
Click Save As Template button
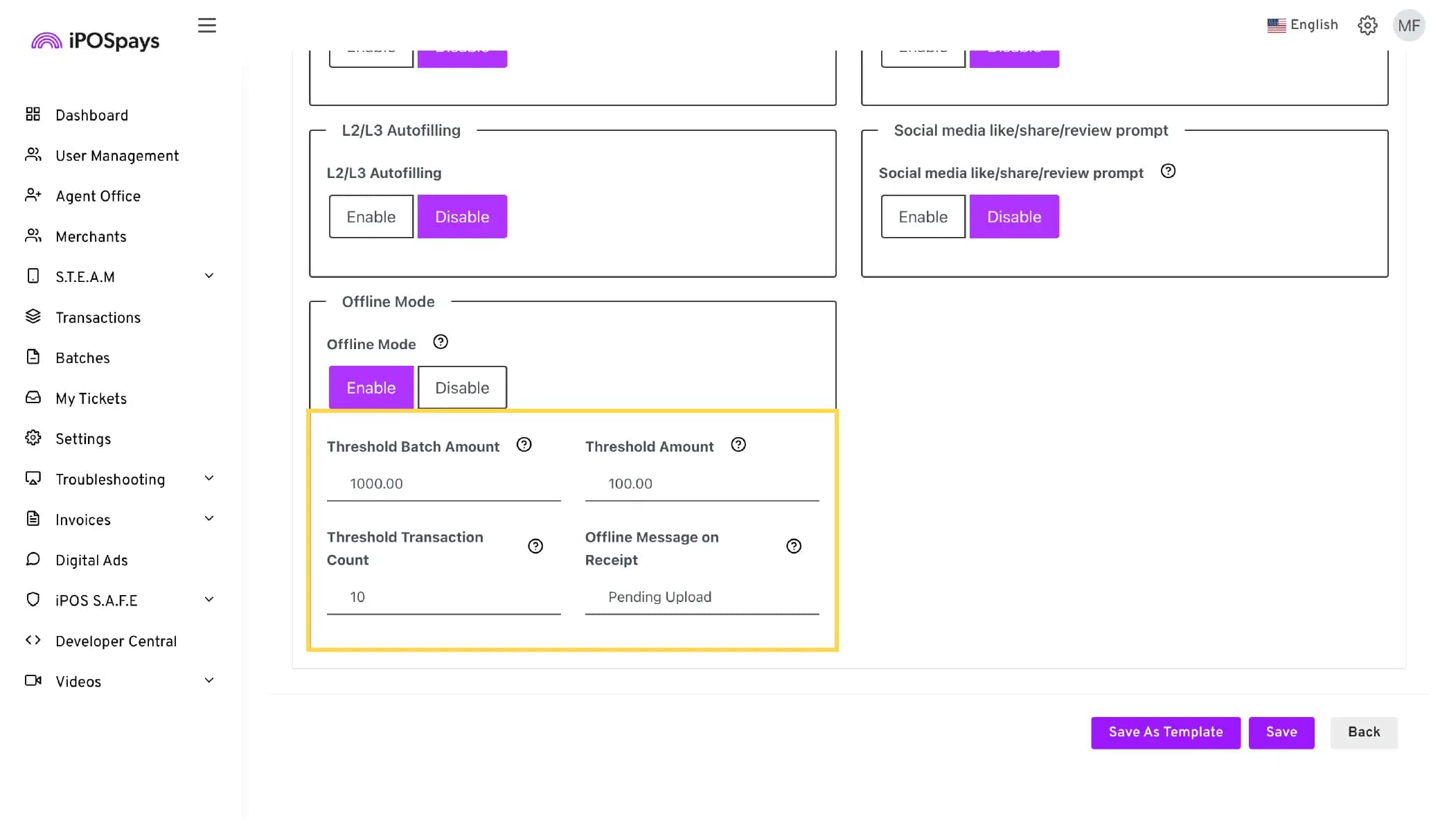(1166, 732)
